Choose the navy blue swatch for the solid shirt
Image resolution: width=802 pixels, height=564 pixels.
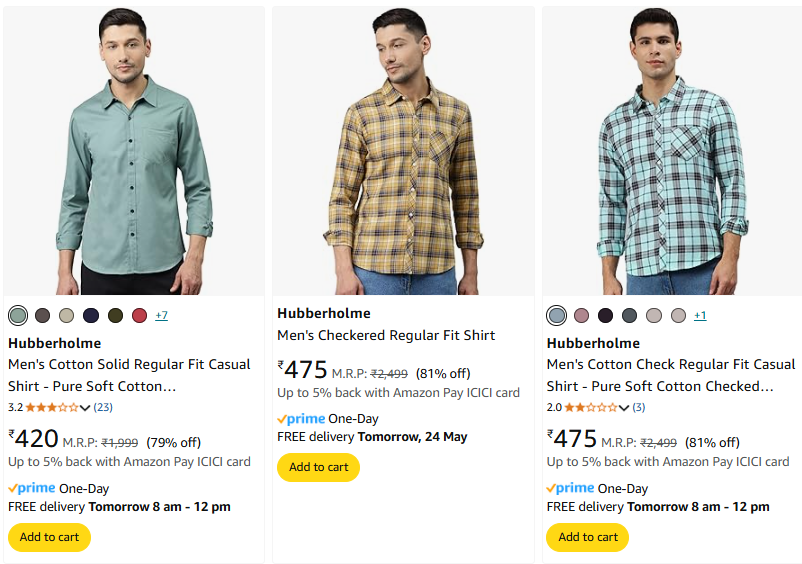point(91,316)
